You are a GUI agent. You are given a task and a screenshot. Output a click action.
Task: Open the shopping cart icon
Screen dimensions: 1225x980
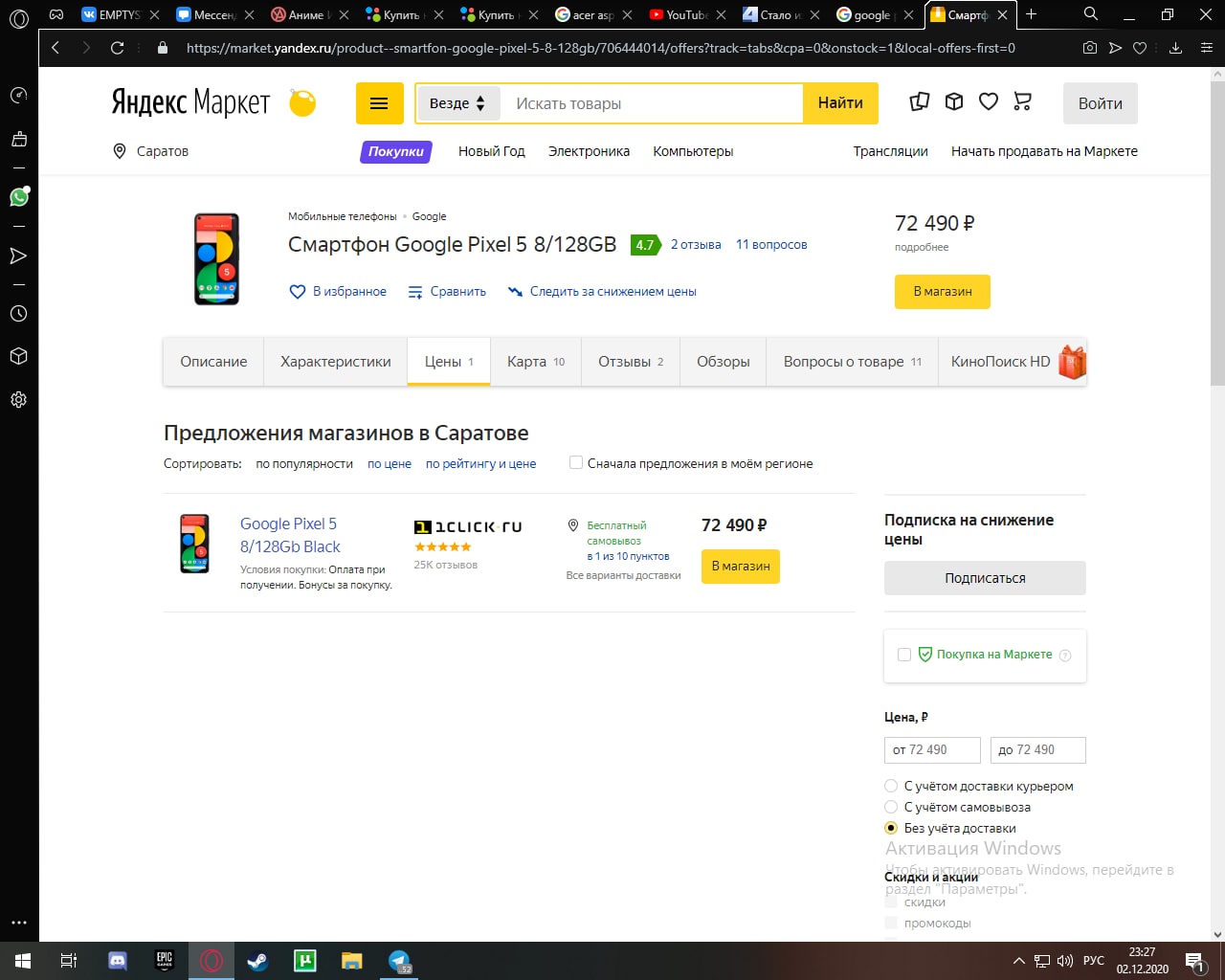[1023, 101]
